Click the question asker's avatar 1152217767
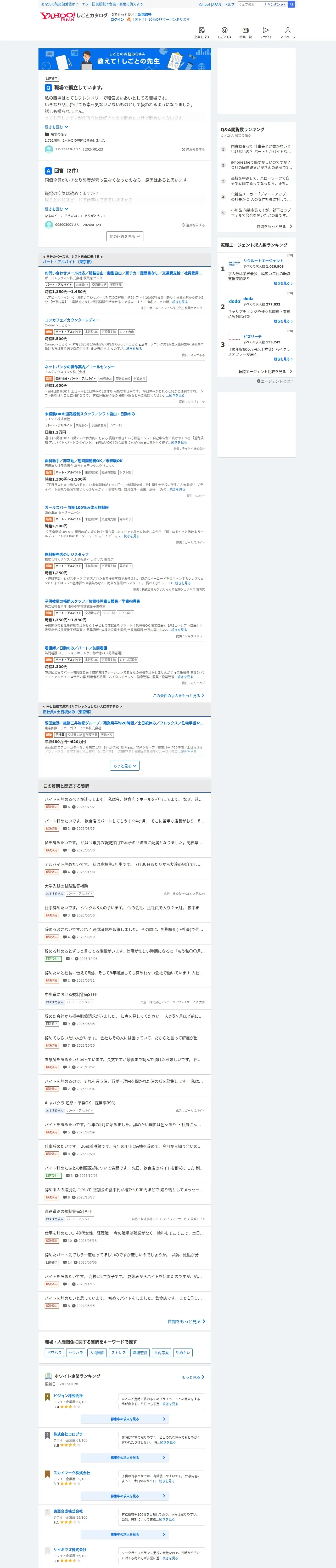Viewport: 336px width, 1568px height. pos(49,149)
